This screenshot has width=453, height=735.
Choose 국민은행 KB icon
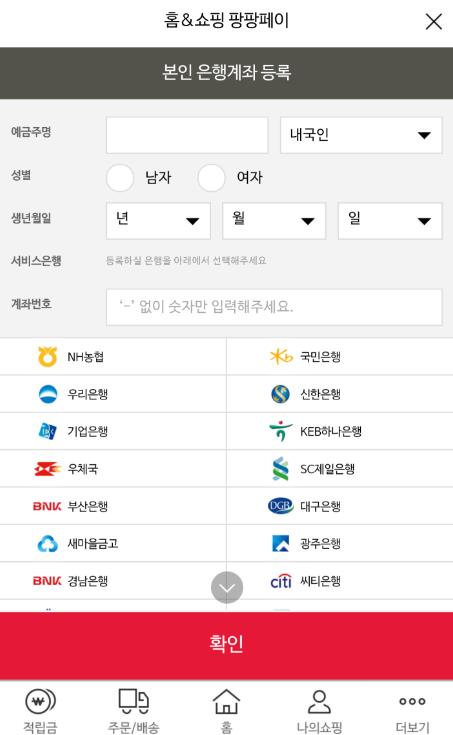point(281,357)
